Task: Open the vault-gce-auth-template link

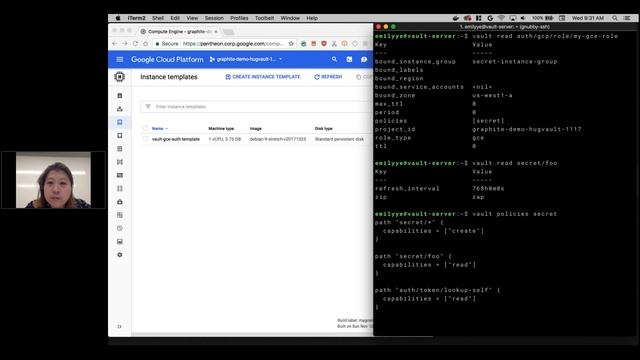Action: point(176,139)
